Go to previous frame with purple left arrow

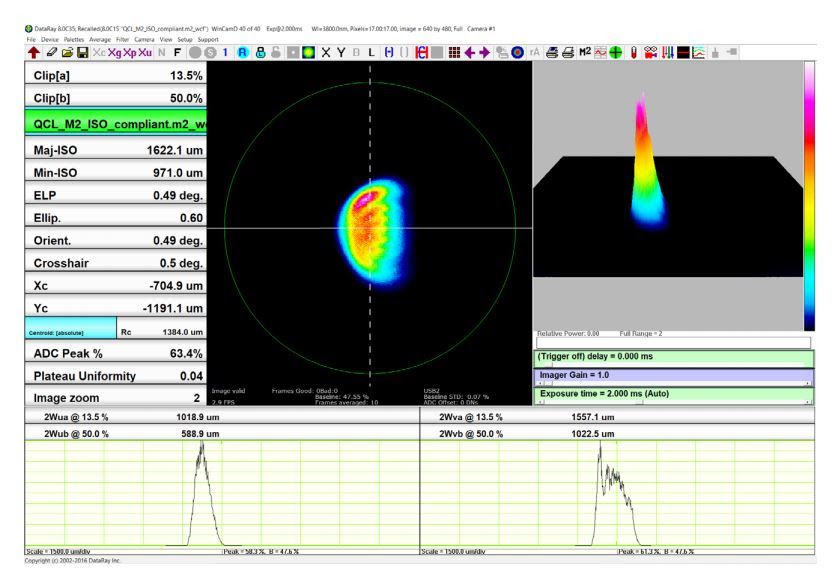pyautogui.click(x=470, y=52)
